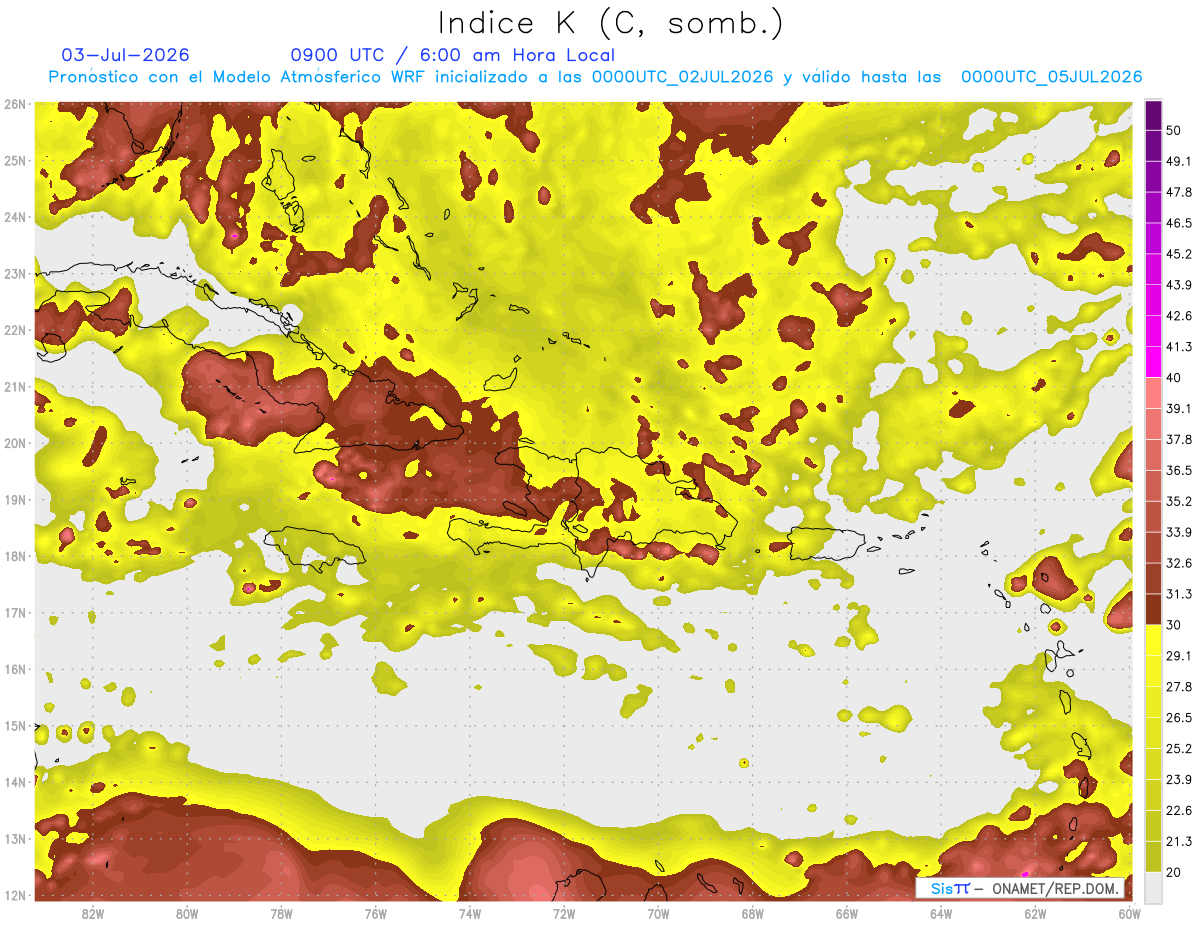1200x927 pixels.
Task: Click the color bar label '23.9'
Action: [1179, 780]
